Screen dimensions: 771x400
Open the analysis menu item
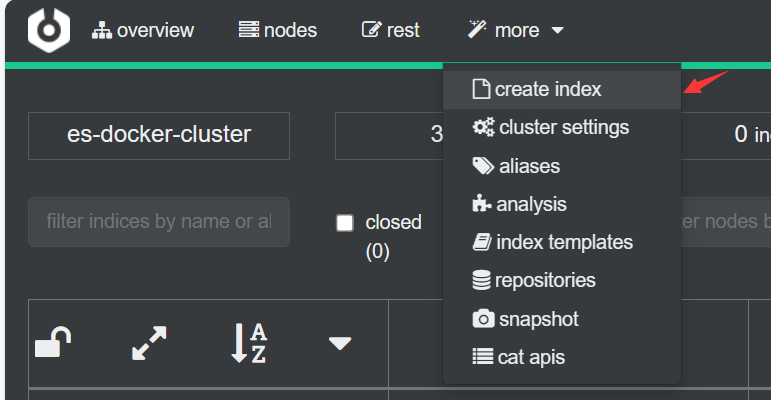[531, 204]
